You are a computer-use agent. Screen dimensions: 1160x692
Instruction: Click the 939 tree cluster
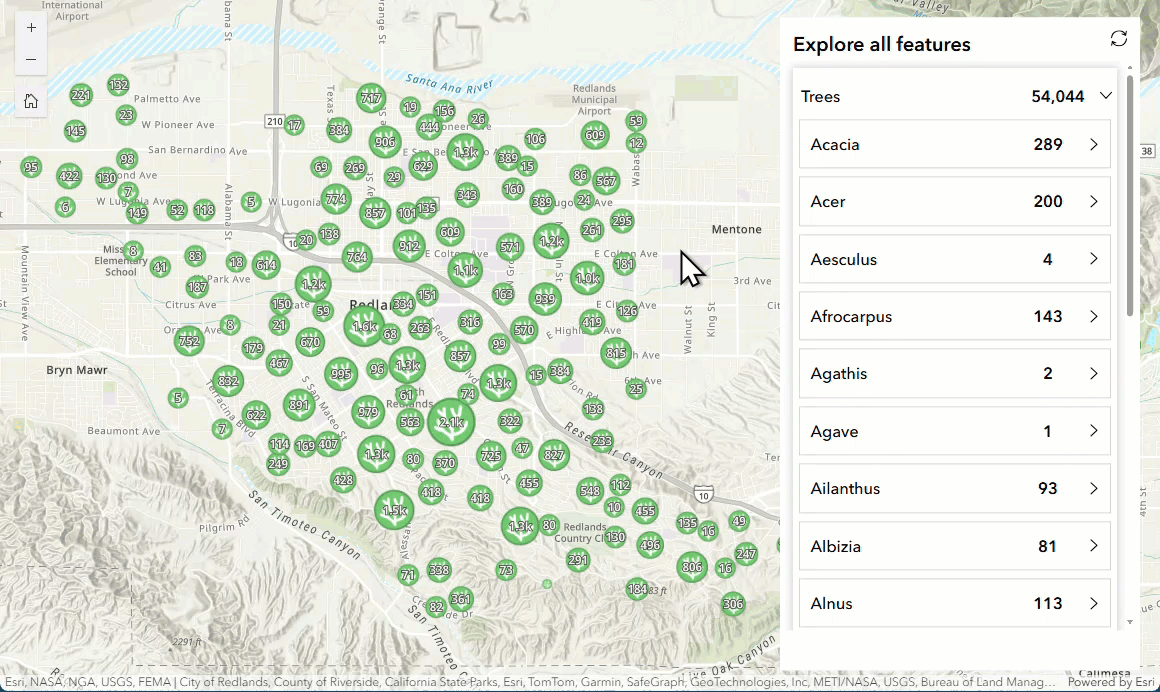(x=544, y=299)
